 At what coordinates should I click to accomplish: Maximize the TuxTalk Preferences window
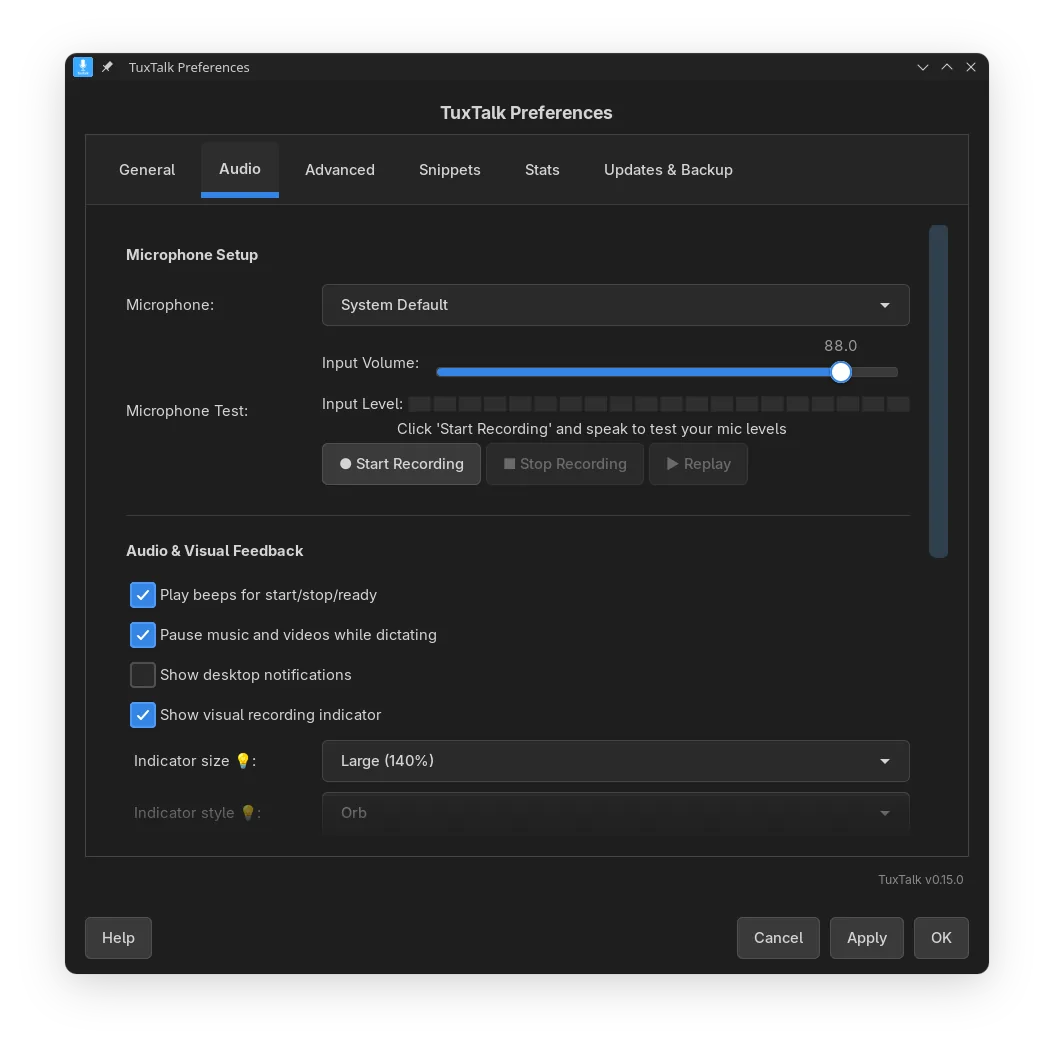[x=946, y=67]
